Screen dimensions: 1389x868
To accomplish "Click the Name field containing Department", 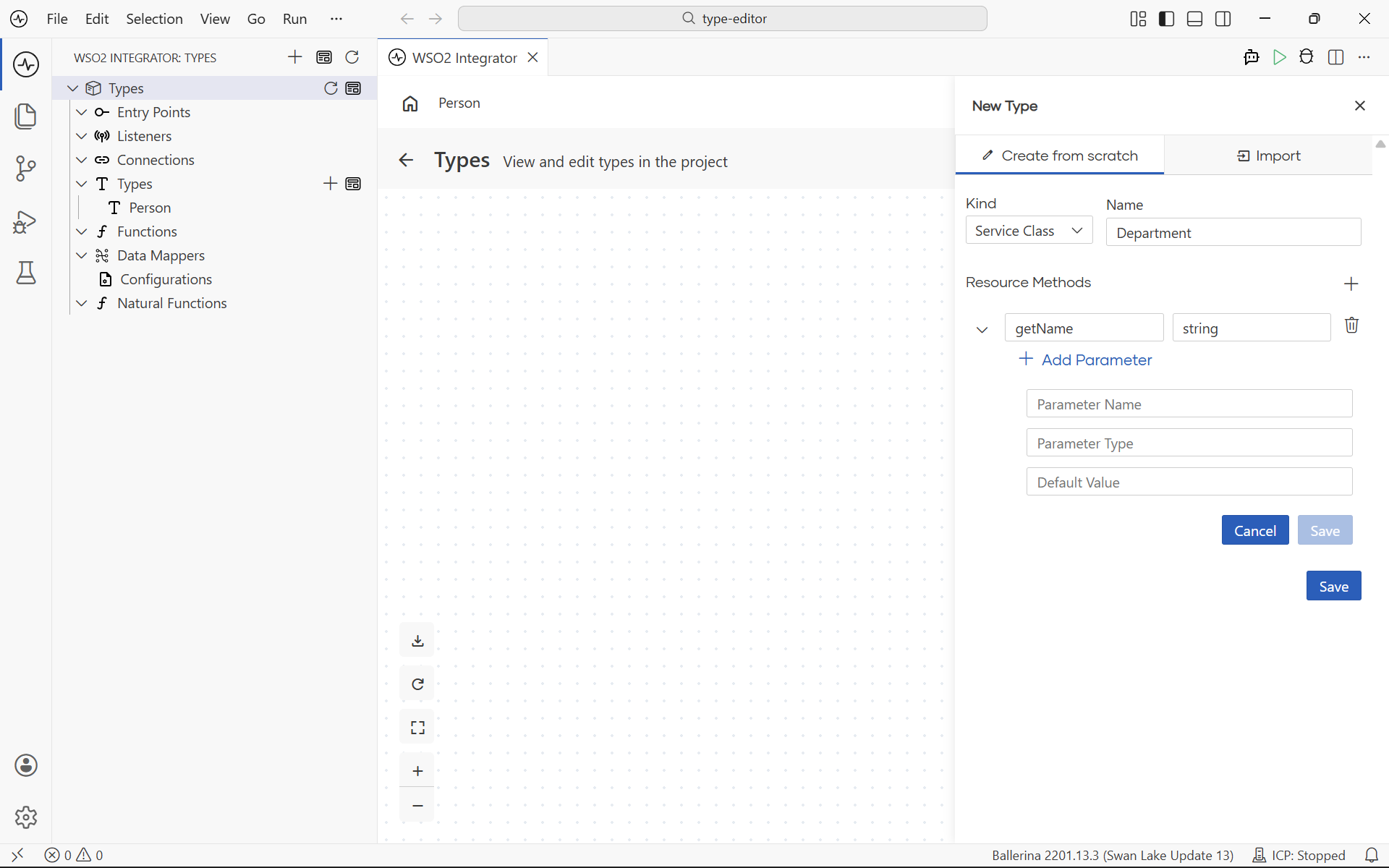I will pos(1233,232).
